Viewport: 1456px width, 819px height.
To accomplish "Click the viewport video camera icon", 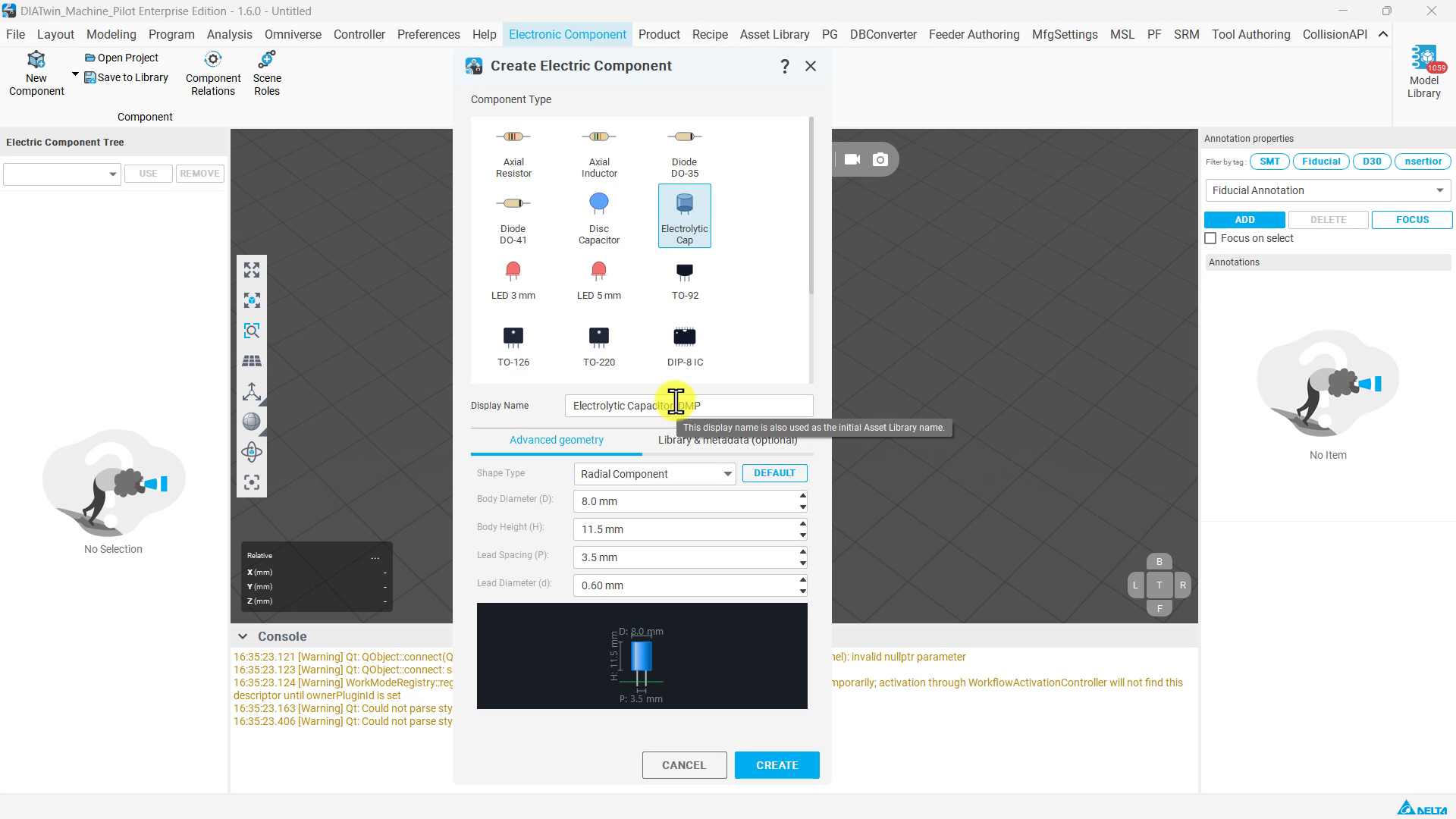I will (852, 159).
